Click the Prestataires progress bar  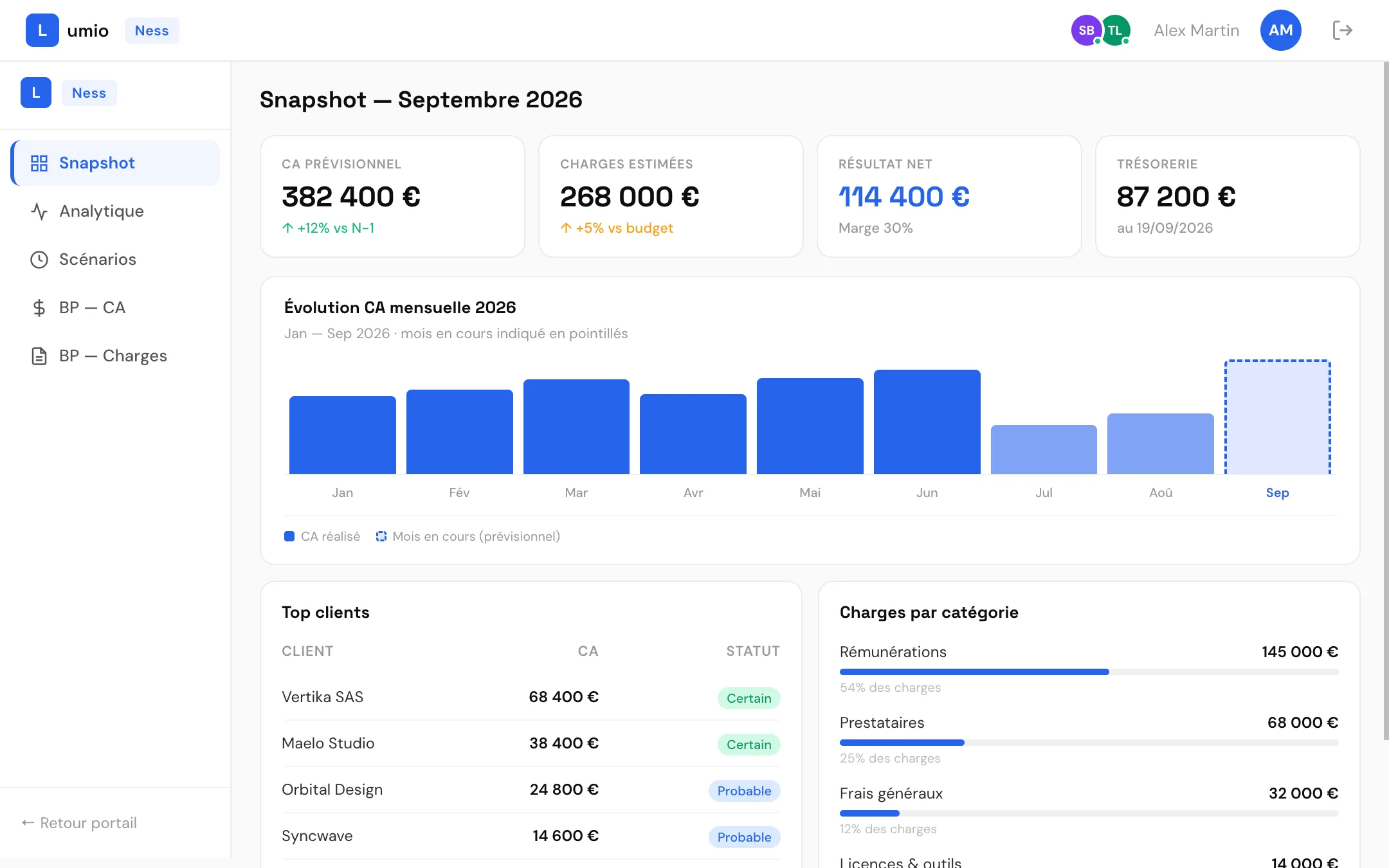tap(1089, 743)
